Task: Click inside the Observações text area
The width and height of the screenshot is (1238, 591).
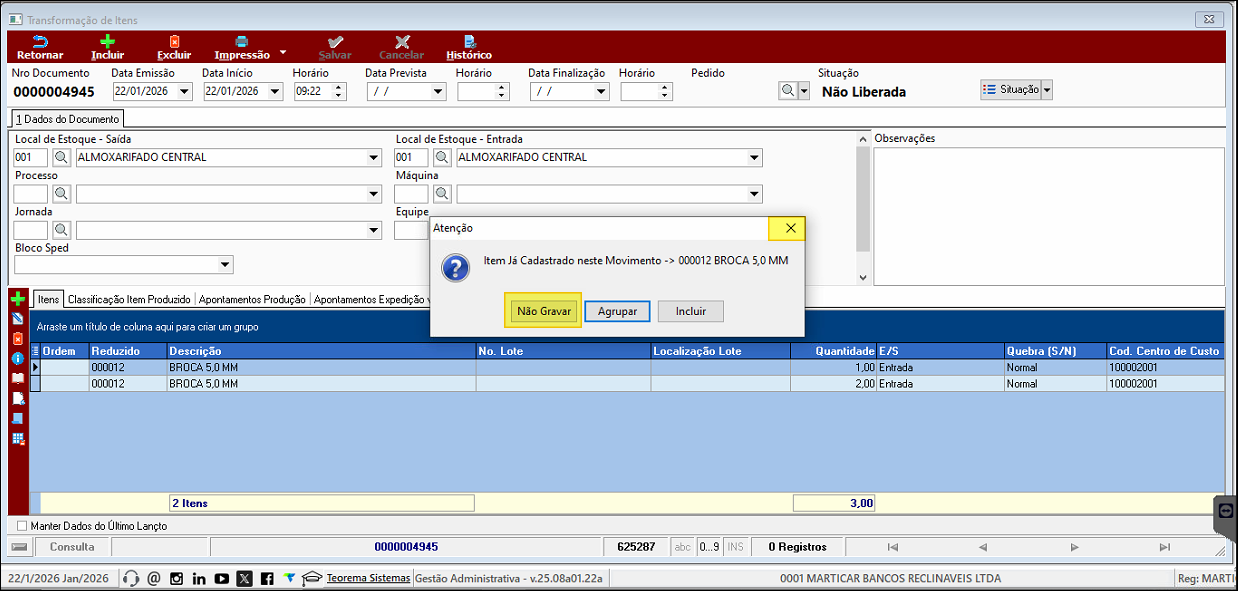Action: click(x=1048, y=216)
